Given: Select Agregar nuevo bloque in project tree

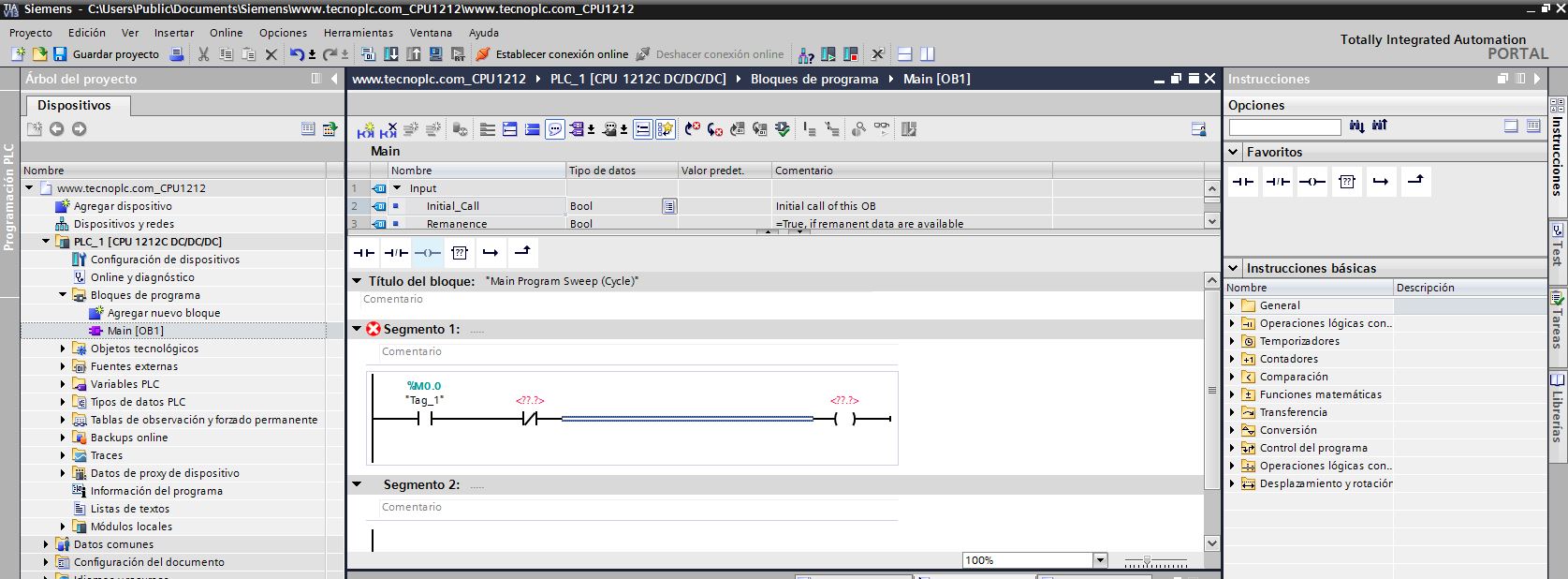Looking at the screenshot, I should pyautogui.click(x=164, y=313).
